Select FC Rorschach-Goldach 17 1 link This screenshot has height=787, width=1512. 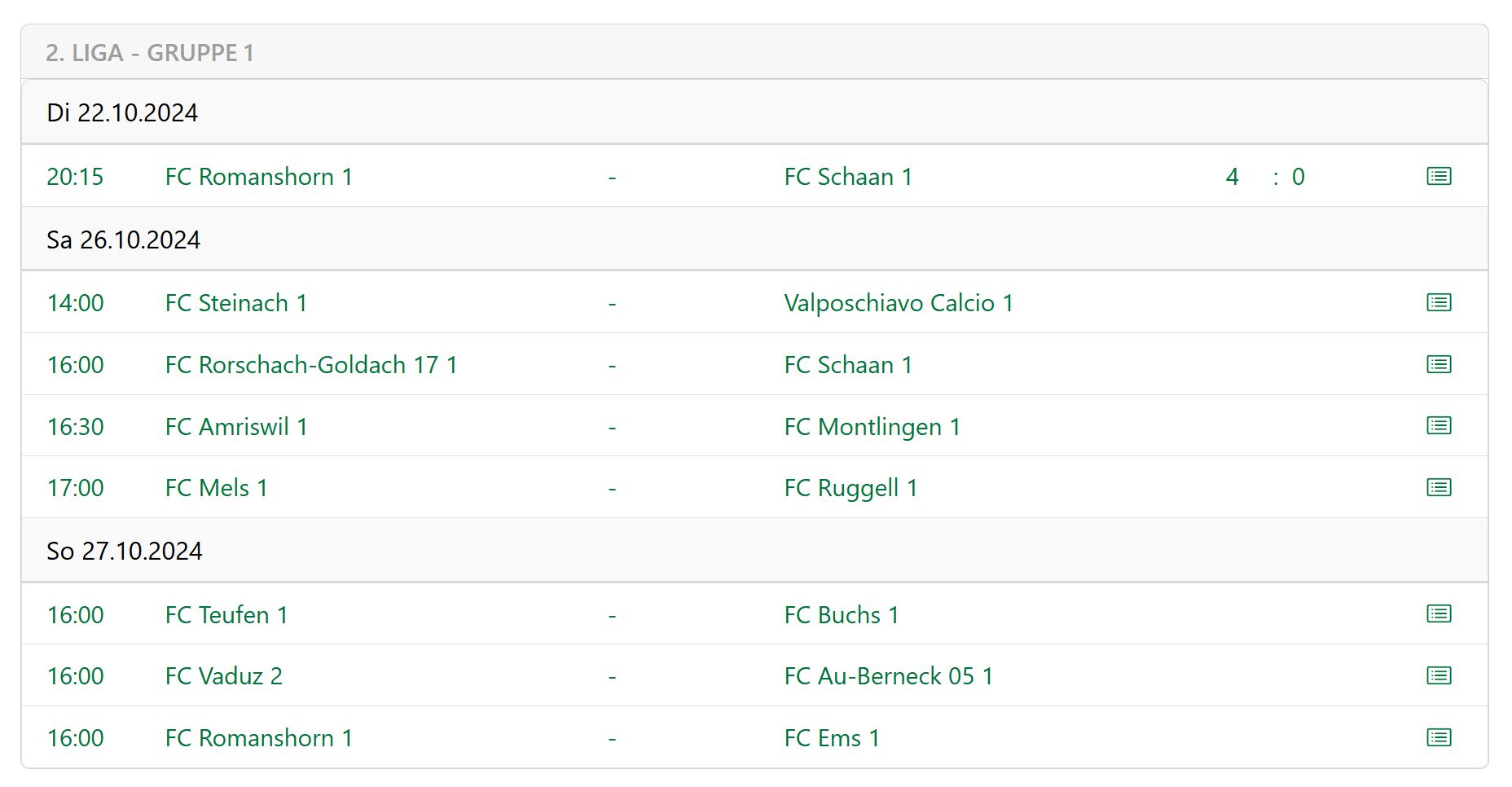tap(311, 365)
